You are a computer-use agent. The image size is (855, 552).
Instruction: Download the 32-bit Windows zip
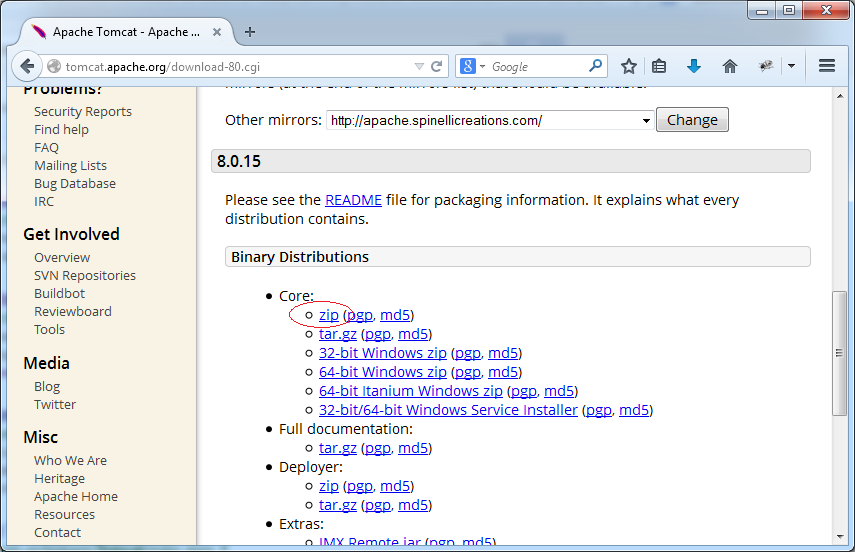pos(383,353)
